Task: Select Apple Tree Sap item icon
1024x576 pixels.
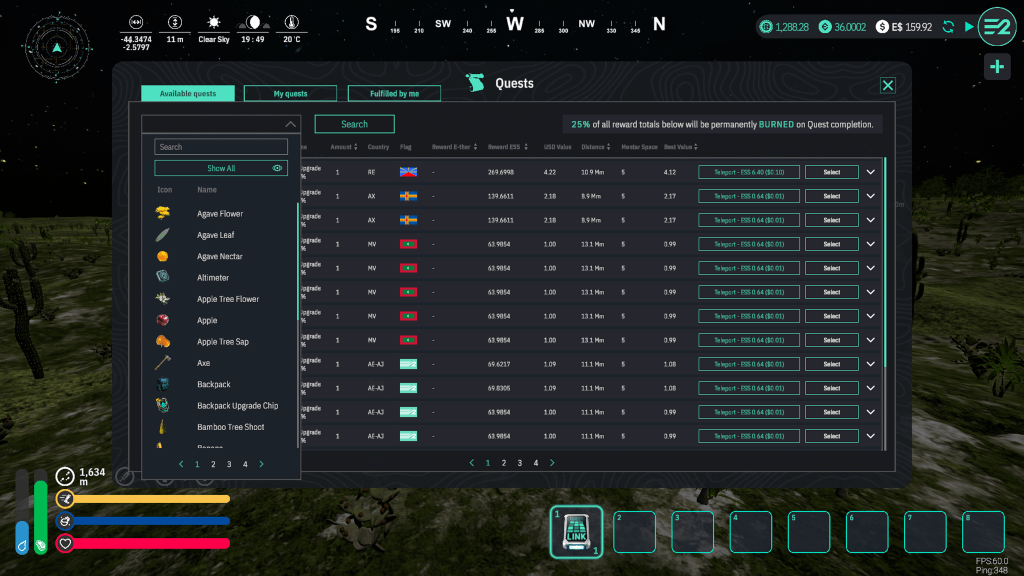Action: tap(163, 341)
